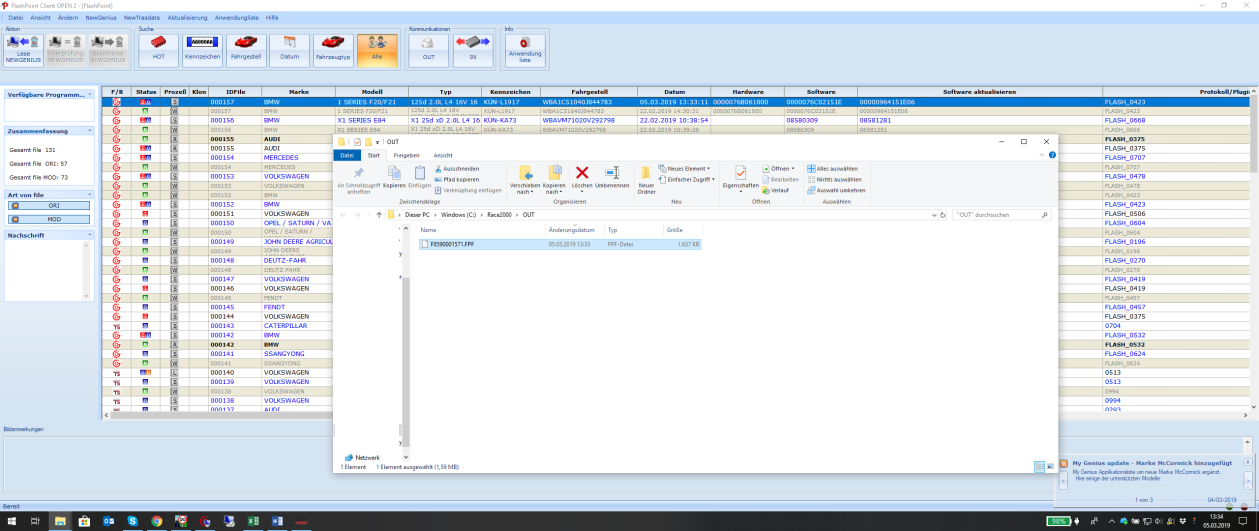The width and height of the screenshot is (1259, 531).
Task: Go up one folder in Explorer
Action: click(379, 215)
